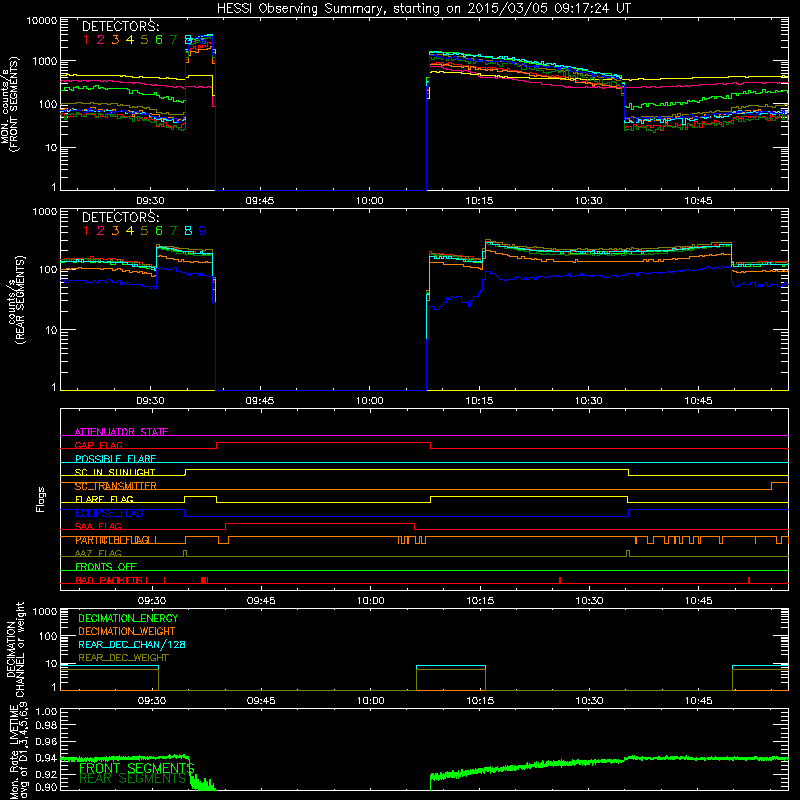Click the FLARE_FLAG label
Screen dimensions: 800x800
104,499
